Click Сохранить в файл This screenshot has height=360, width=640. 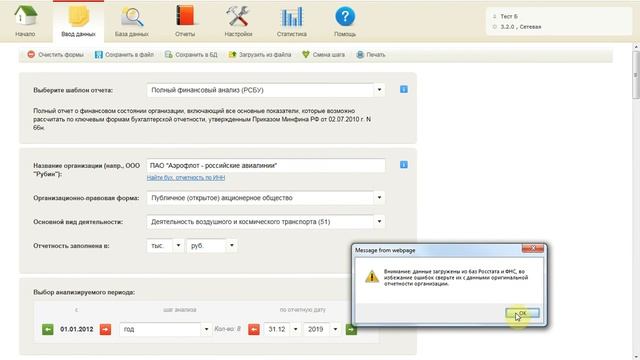tap(124, 55)
